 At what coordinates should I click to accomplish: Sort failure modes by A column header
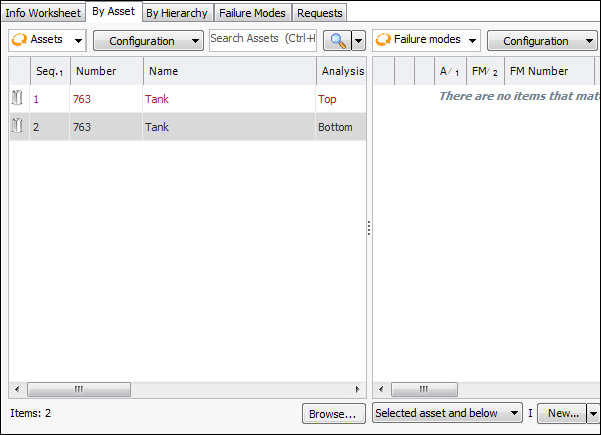(x=450, y=71)
